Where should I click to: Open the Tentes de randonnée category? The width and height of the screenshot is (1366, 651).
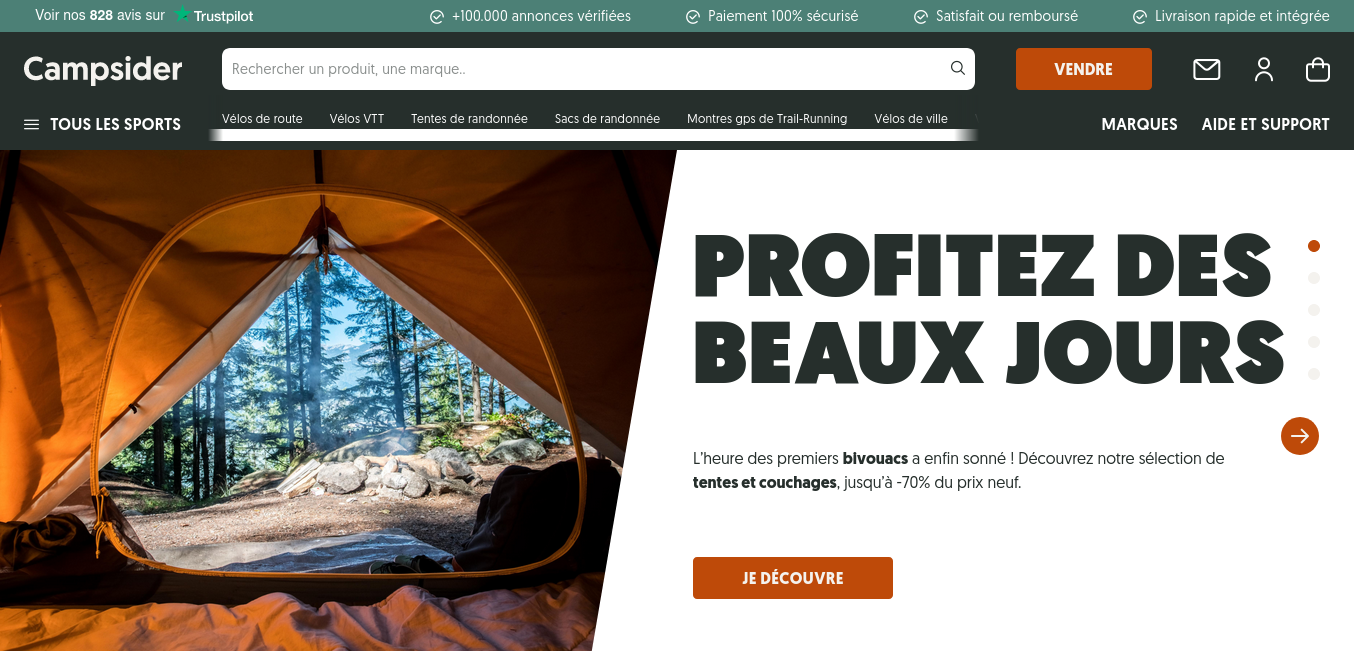[x=469, y=119]
